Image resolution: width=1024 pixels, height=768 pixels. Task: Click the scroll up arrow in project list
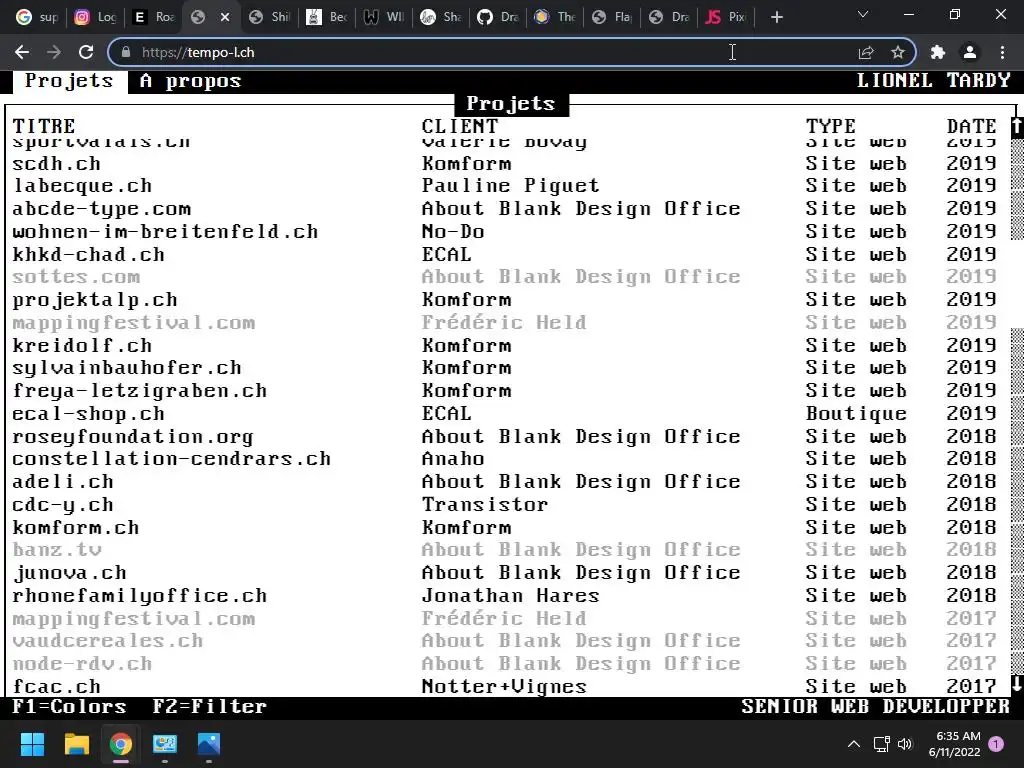(1017, 126)
